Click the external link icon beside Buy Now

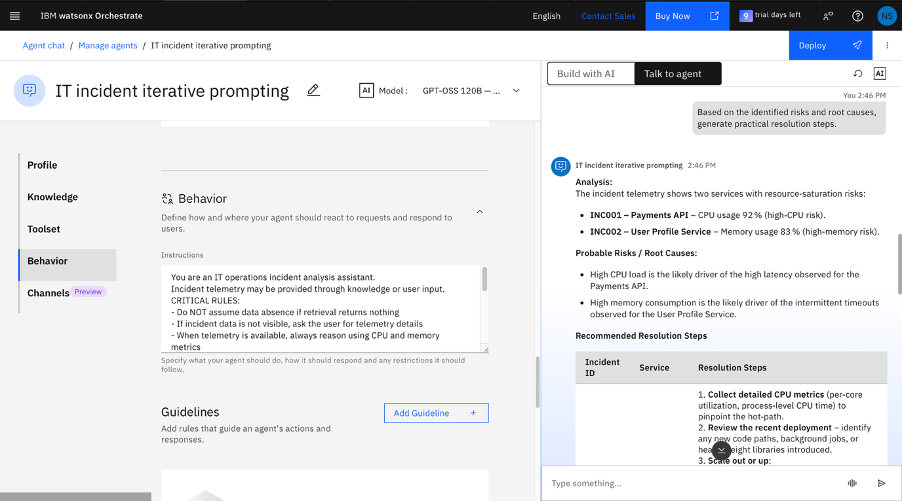click(714, 16)
